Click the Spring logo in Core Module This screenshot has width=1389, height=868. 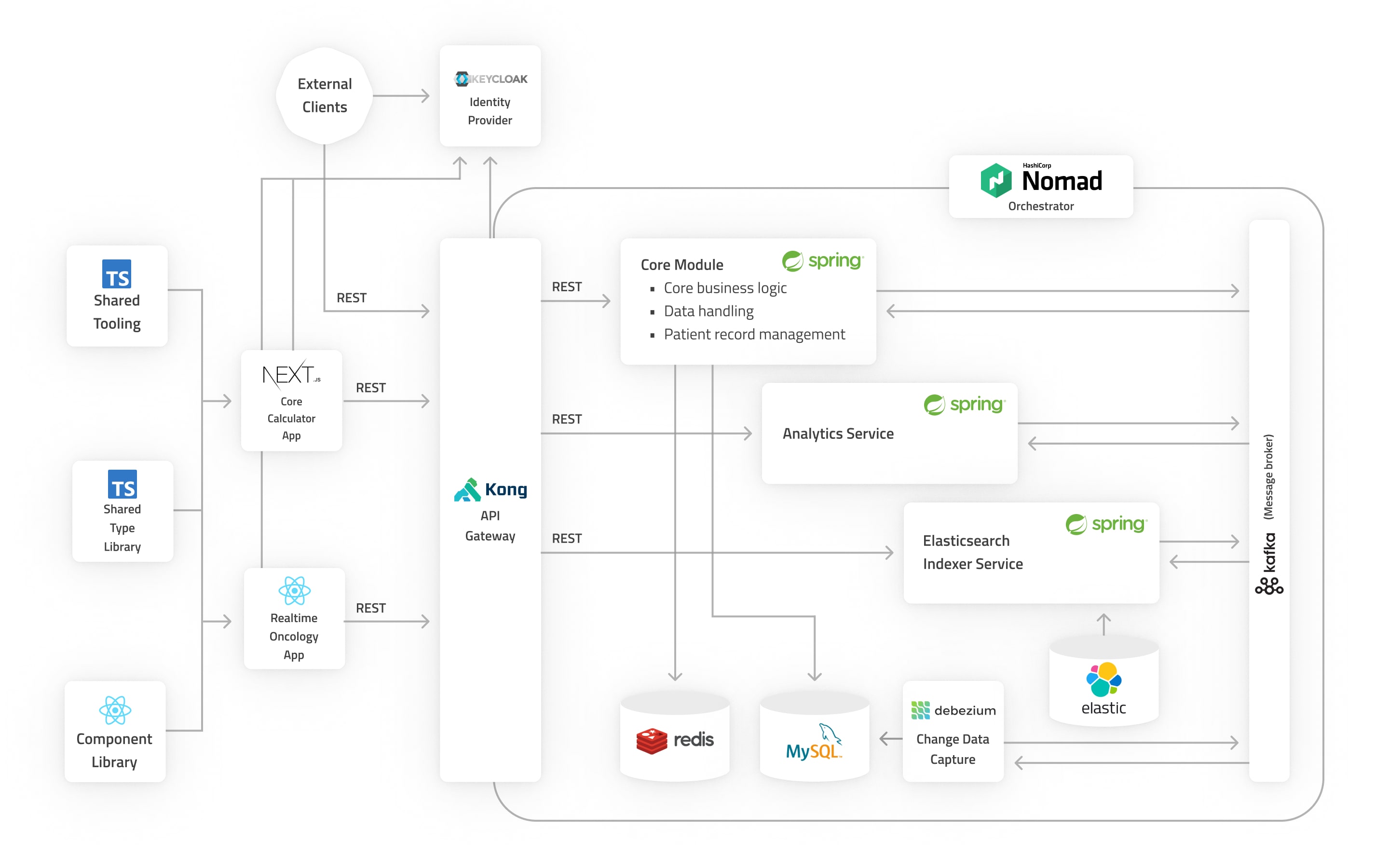[x=822, y=260]
